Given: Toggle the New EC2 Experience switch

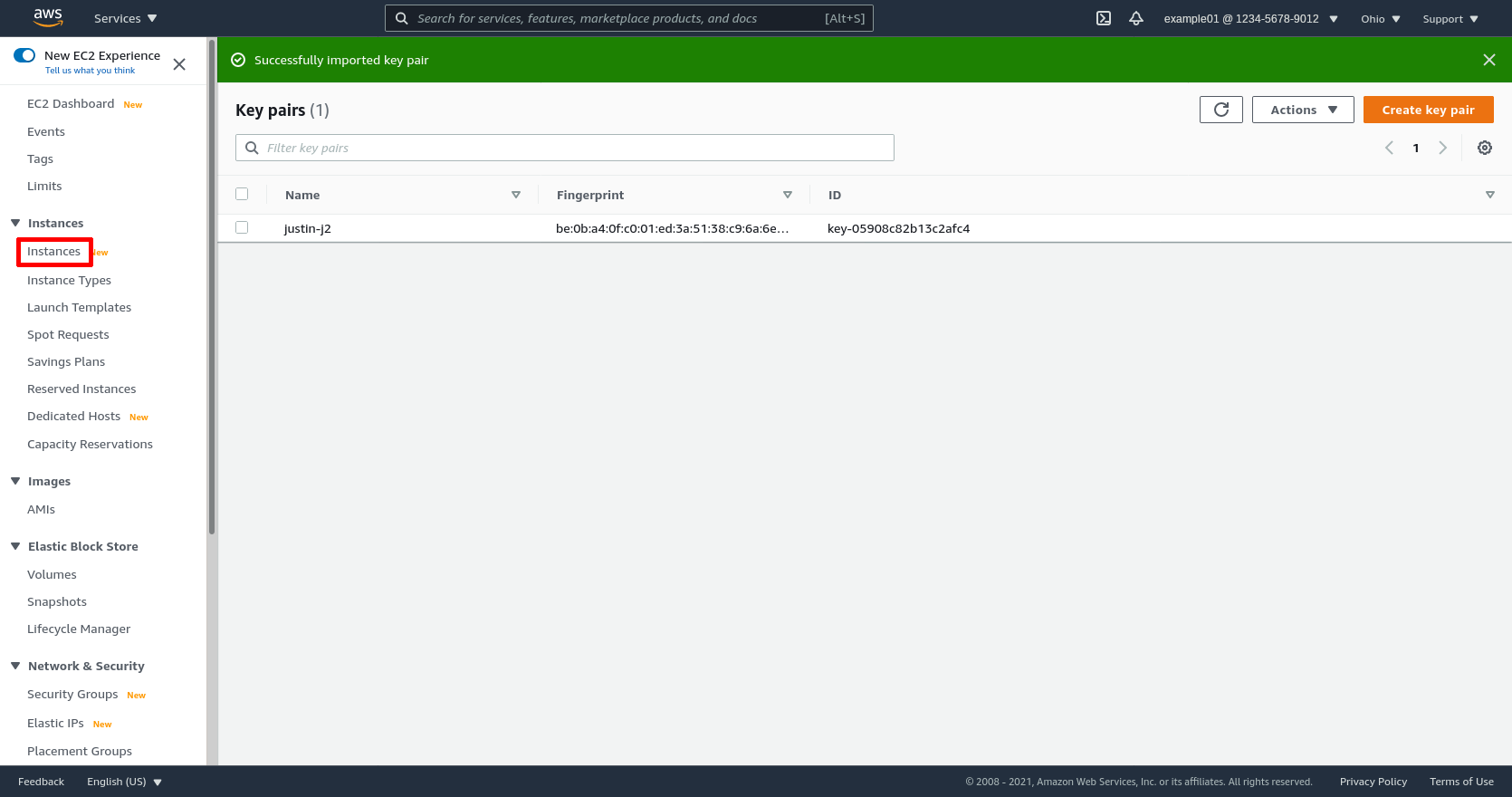Looking at the screenshot, I should point(24,55).
